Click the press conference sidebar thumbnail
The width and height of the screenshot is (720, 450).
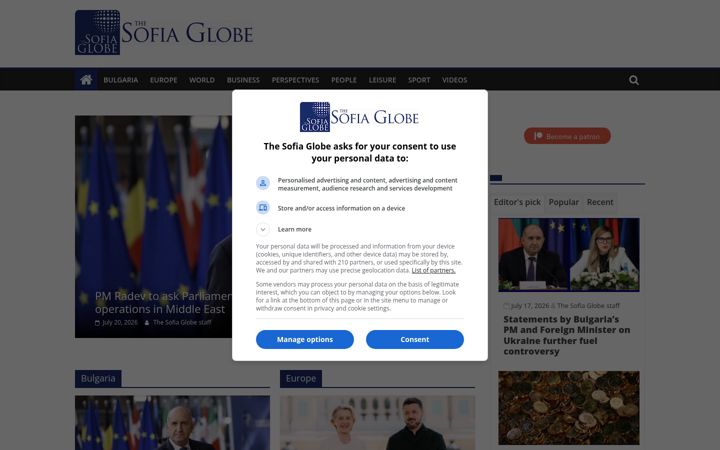pos(569,255)
